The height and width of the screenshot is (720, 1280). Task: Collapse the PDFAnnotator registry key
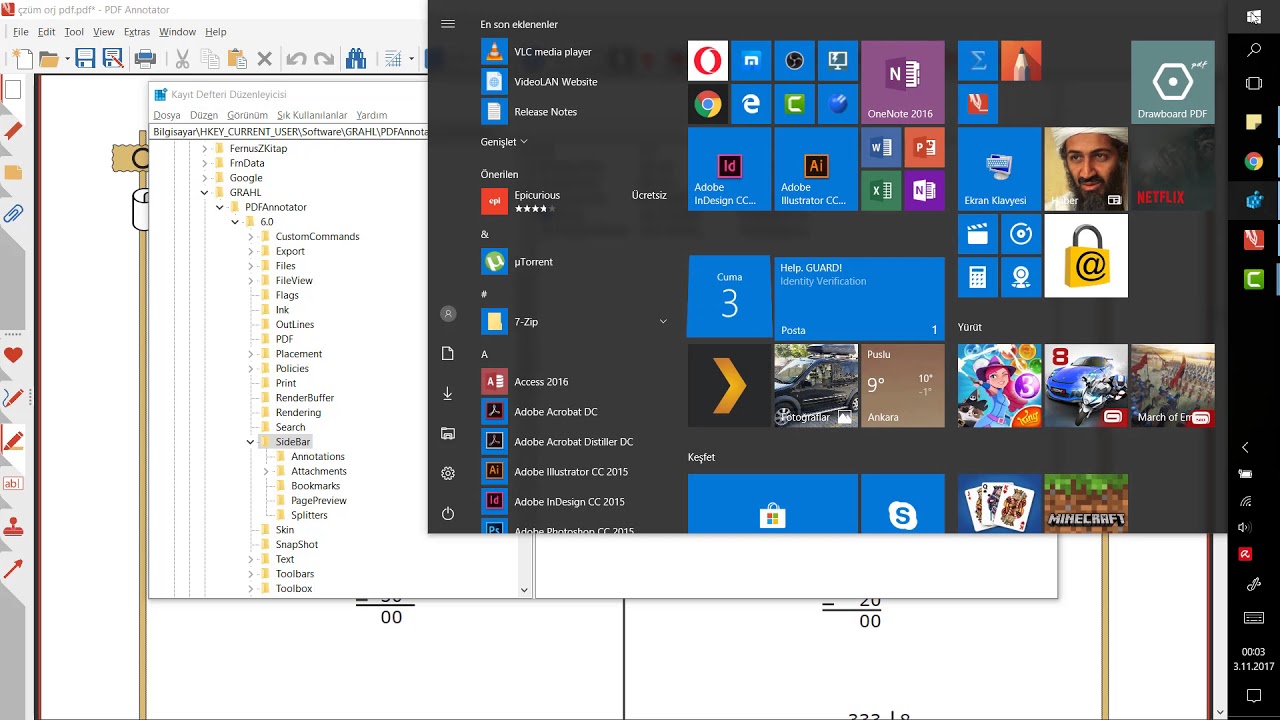point(220,207)
